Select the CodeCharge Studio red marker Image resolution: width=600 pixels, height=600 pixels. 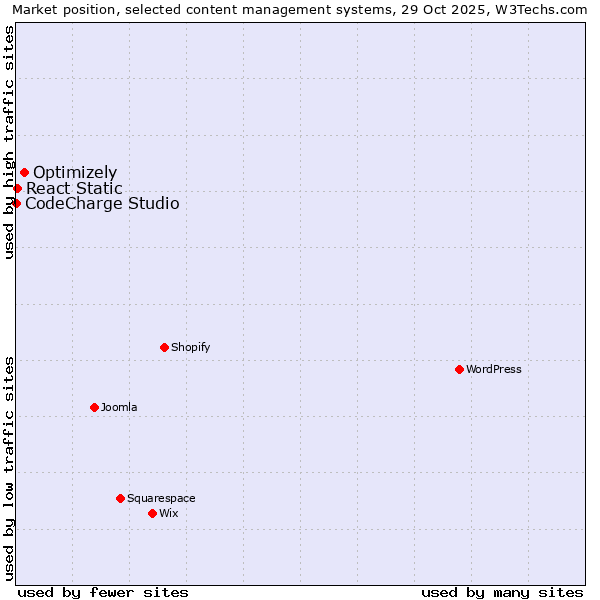(x=16, y=203)
